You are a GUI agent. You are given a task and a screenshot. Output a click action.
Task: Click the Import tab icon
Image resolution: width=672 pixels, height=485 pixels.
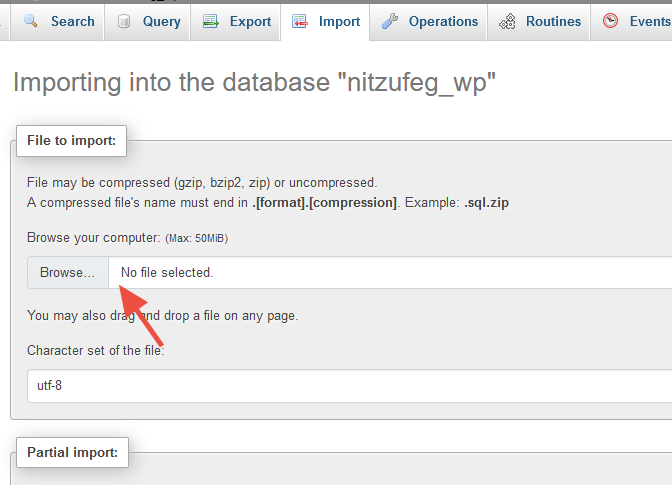point(300,21)
